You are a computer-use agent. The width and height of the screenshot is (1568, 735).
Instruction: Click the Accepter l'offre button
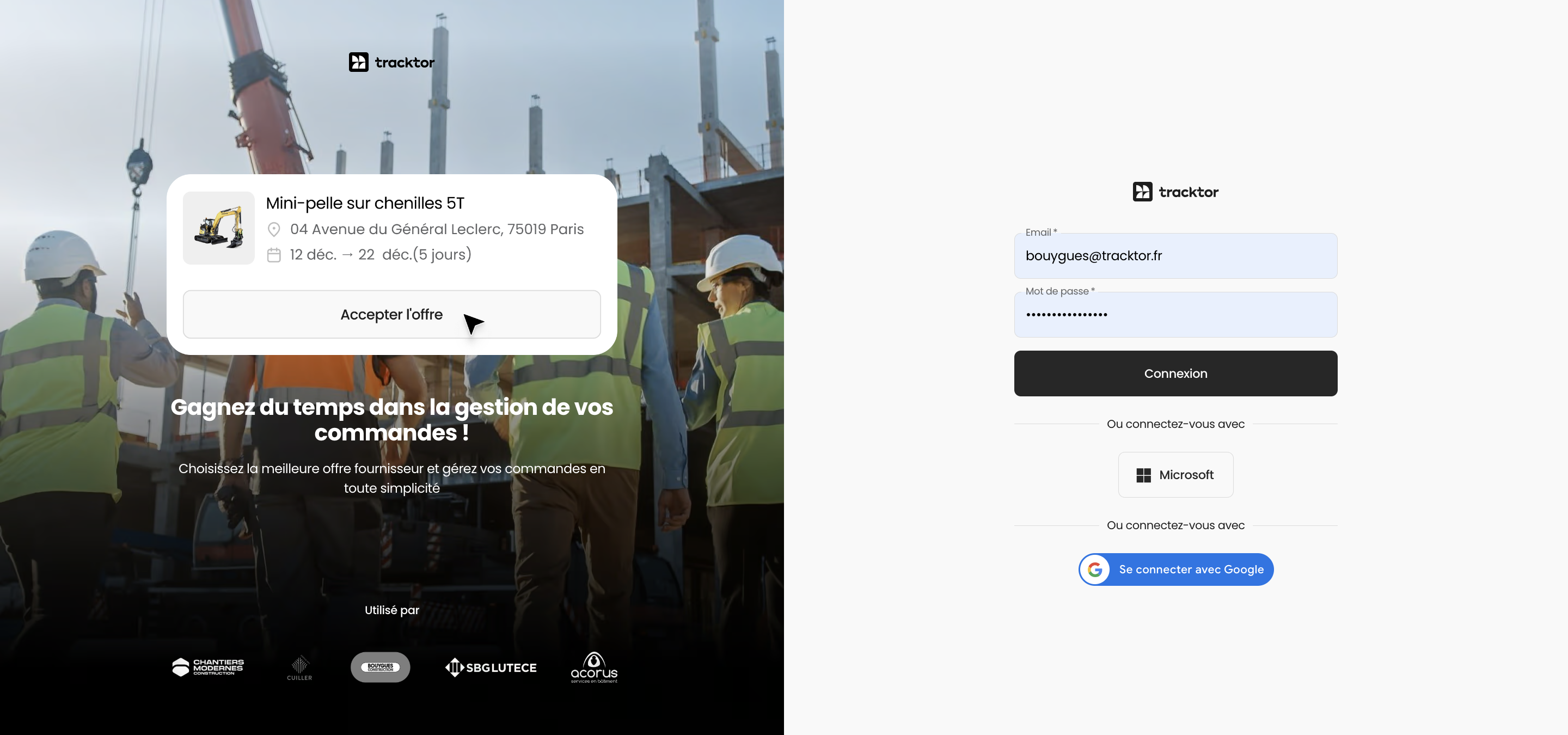pyautogui.click(x=391, y=315)
